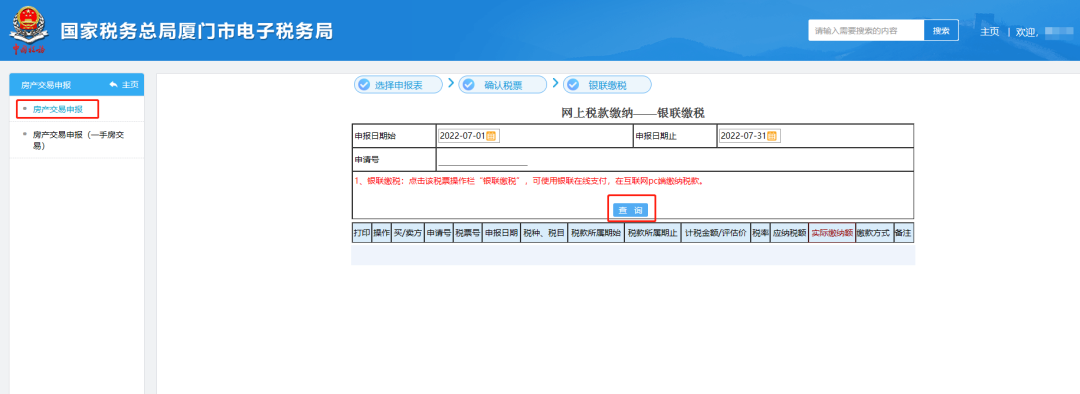The height and width of the screenshot is (394, 1080).
Task: Click 房产交易申报 sidebar panel title
Action: [46, 85]
